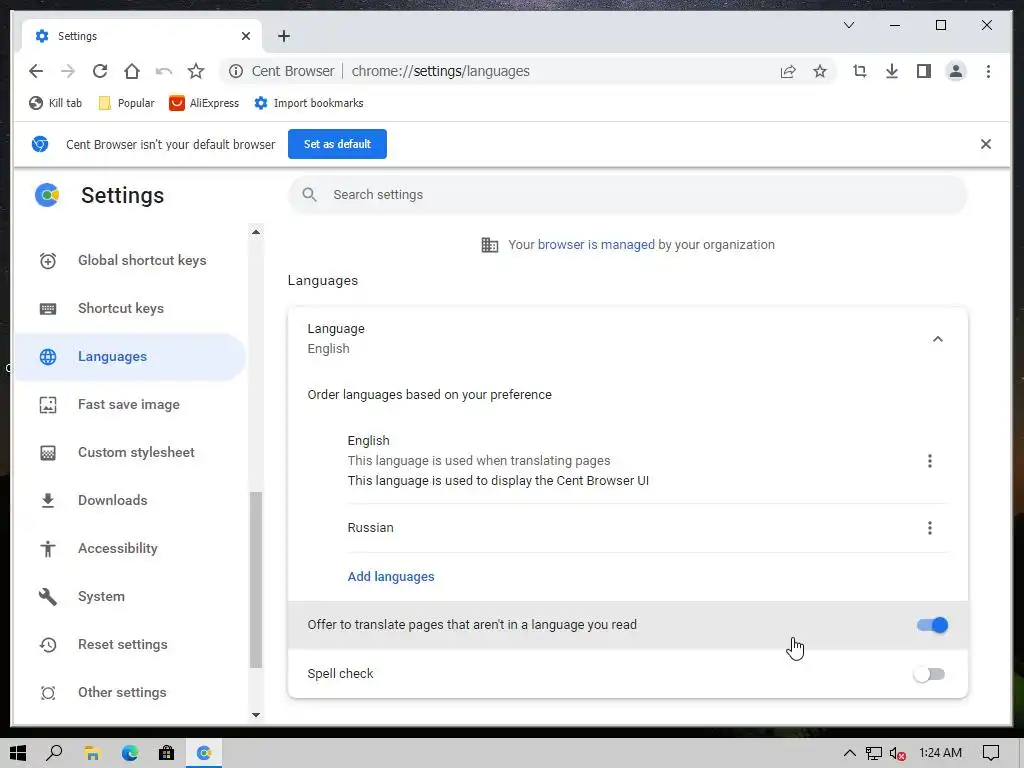
Task: Toggle offer to translate pages switch
Action: tap(932, 625)
